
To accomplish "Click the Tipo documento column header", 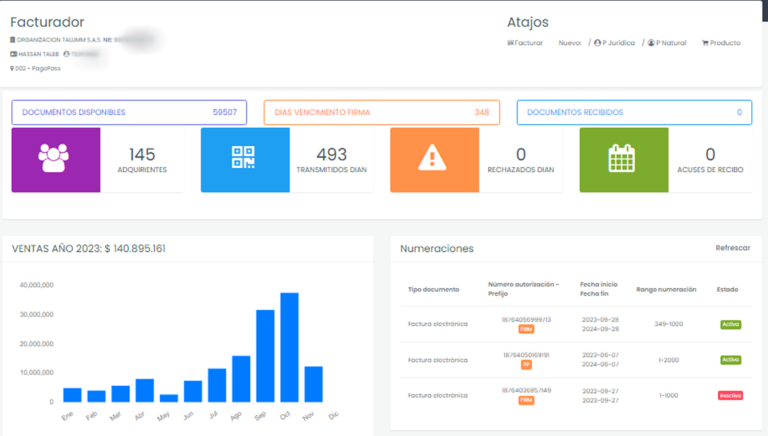I will point(433,289).
